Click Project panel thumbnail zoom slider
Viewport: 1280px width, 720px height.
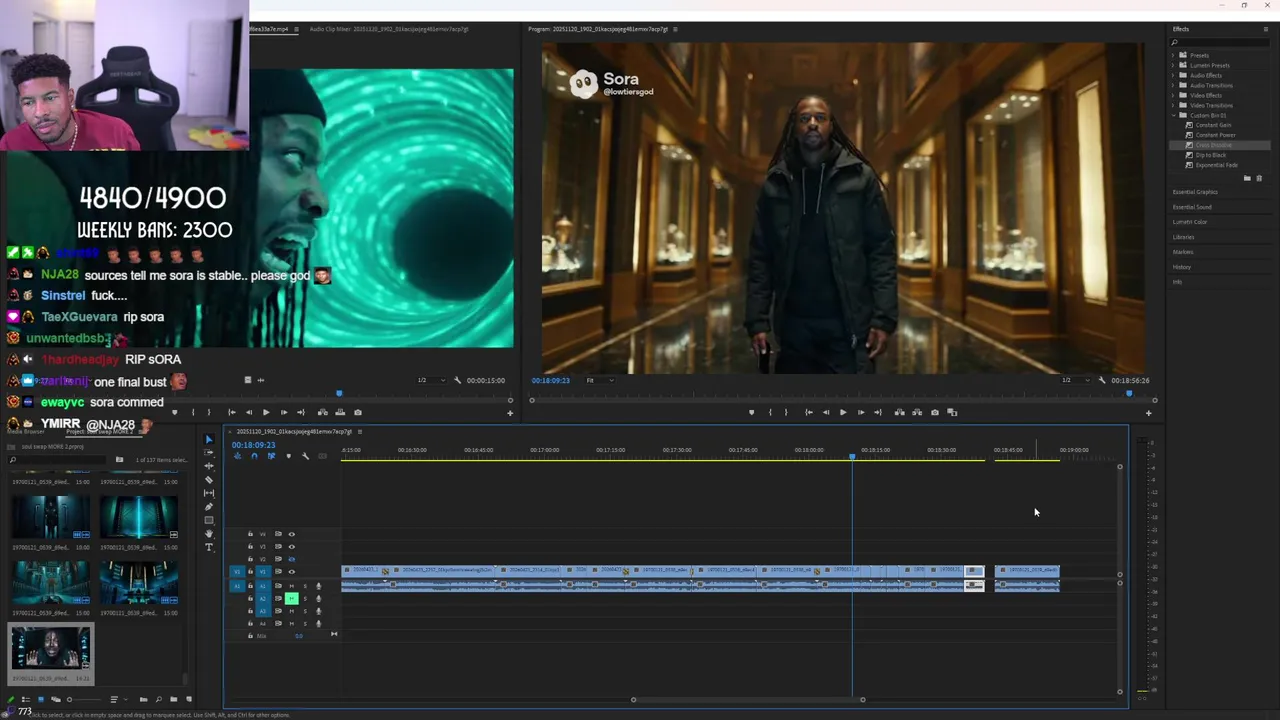85,699
